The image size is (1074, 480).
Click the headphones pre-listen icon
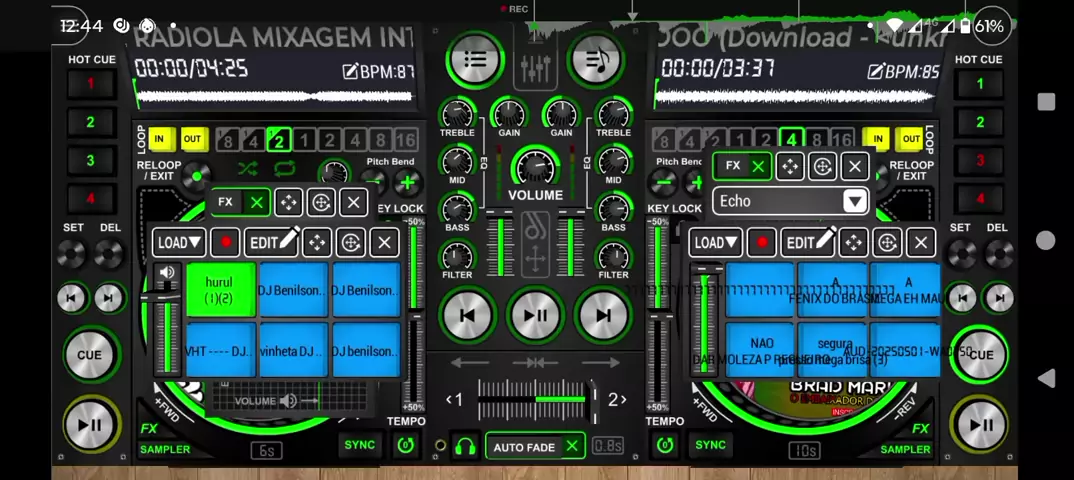click(464, 446)
